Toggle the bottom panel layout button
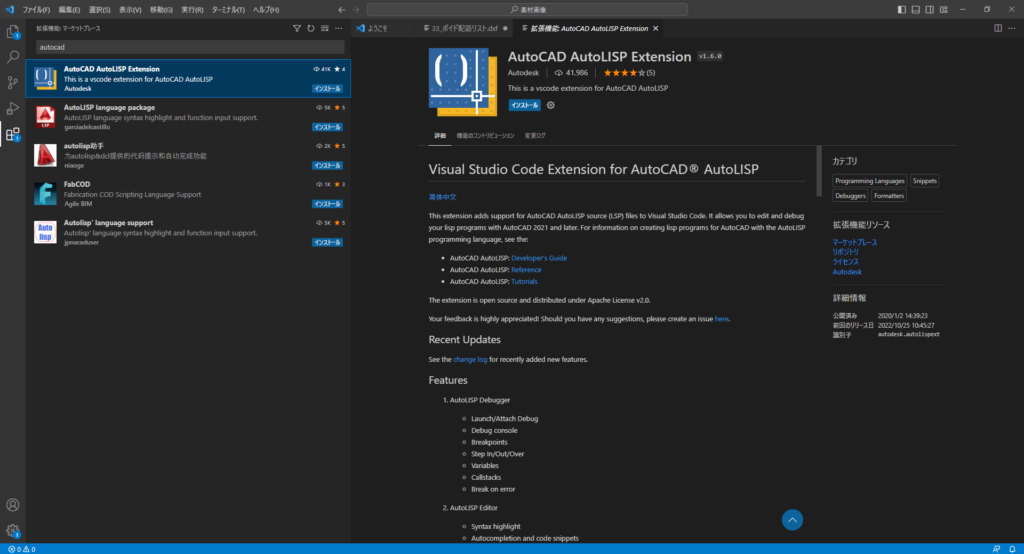1024x554 pixels. tap(917, 9)
